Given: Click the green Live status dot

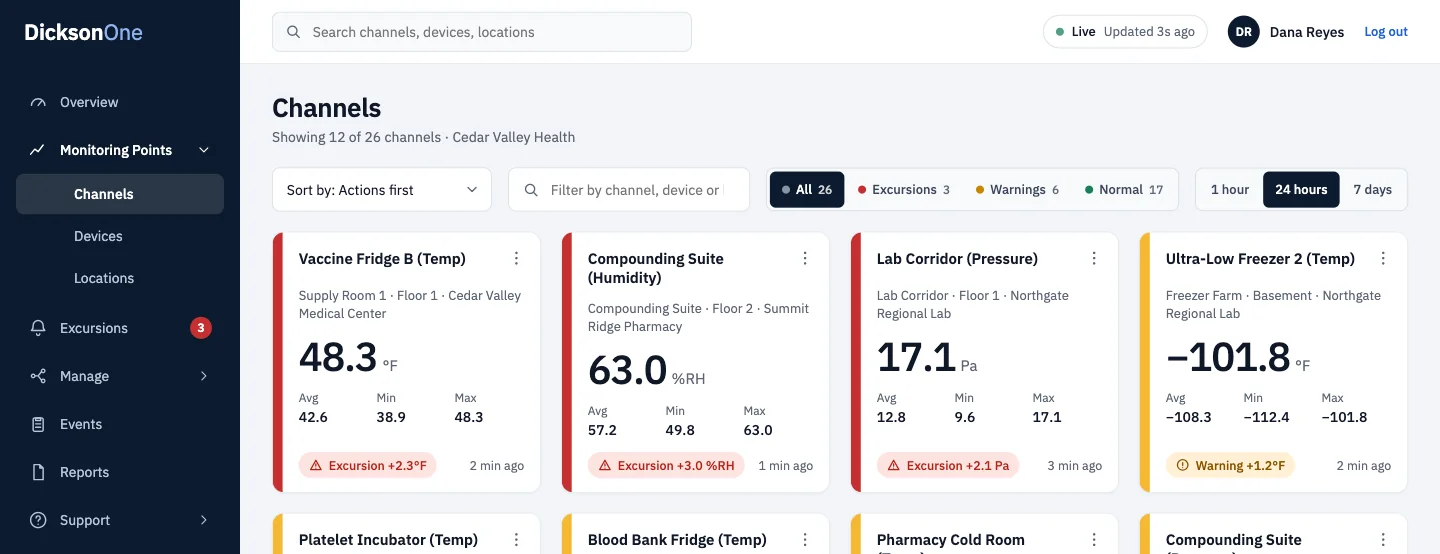Looking at the screenshot, I should pyautogui.click(x=1060, y=32).
